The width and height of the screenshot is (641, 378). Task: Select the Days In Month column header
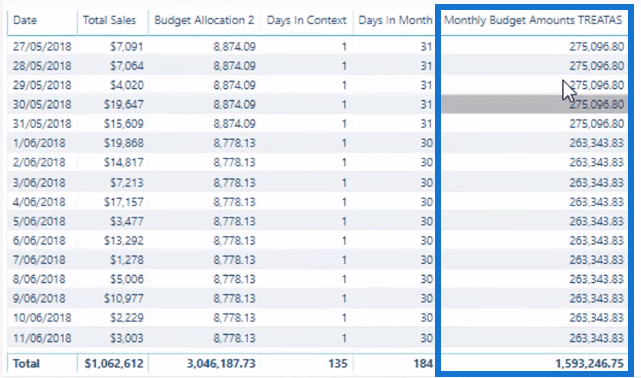(x=395, y=20)
